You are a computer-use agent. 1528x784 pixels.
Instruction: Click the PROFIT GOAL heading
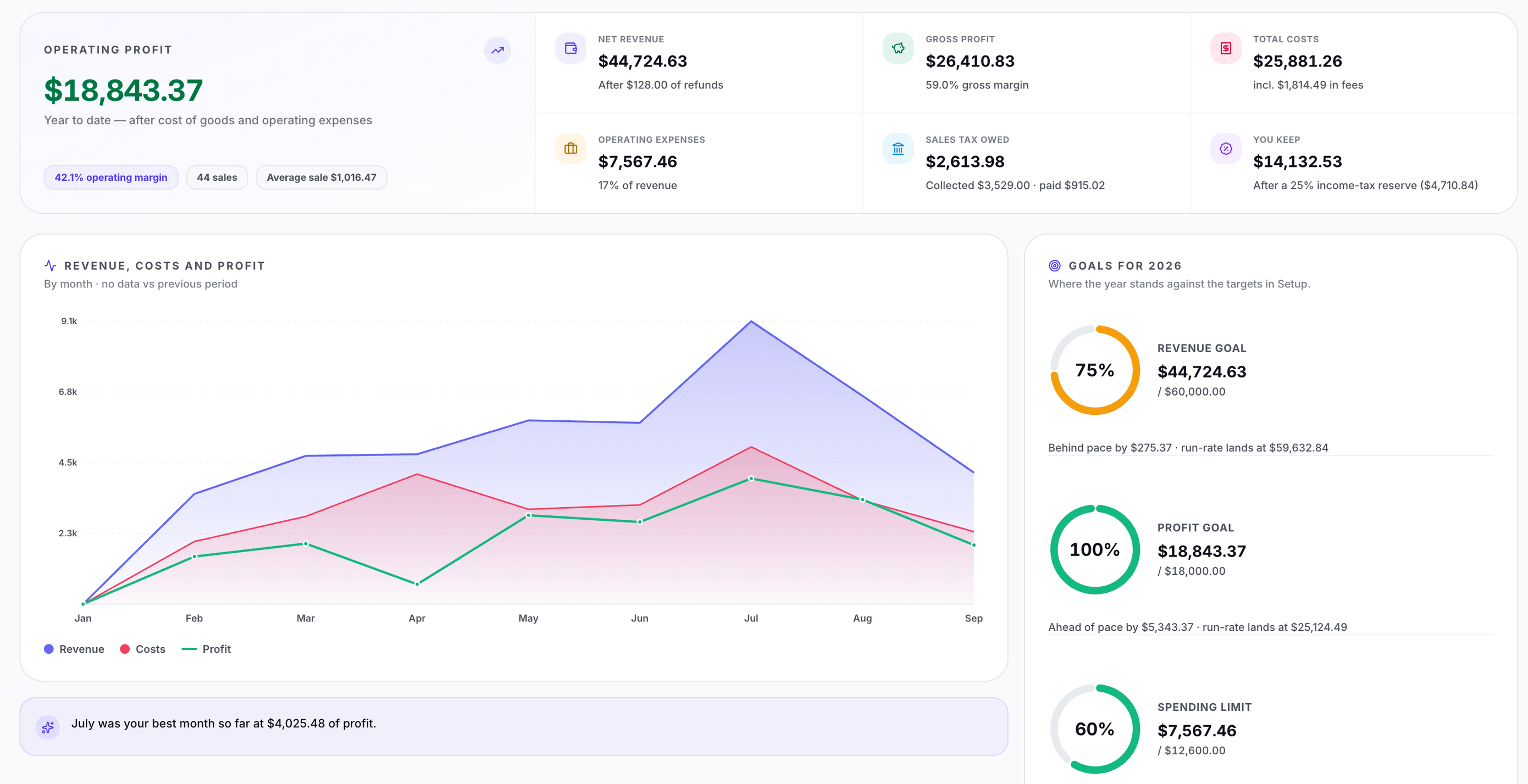click(1195, 528)
